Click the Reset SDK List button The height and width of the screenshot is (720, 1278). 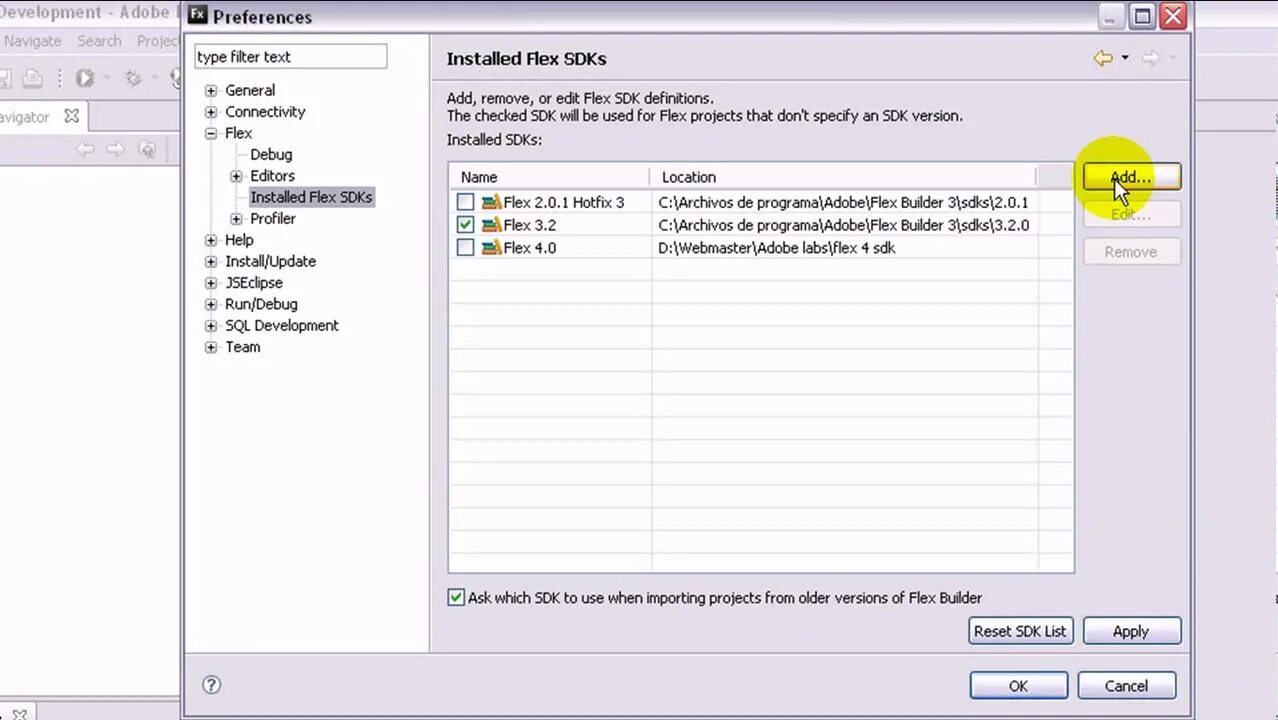[1020, 631]
